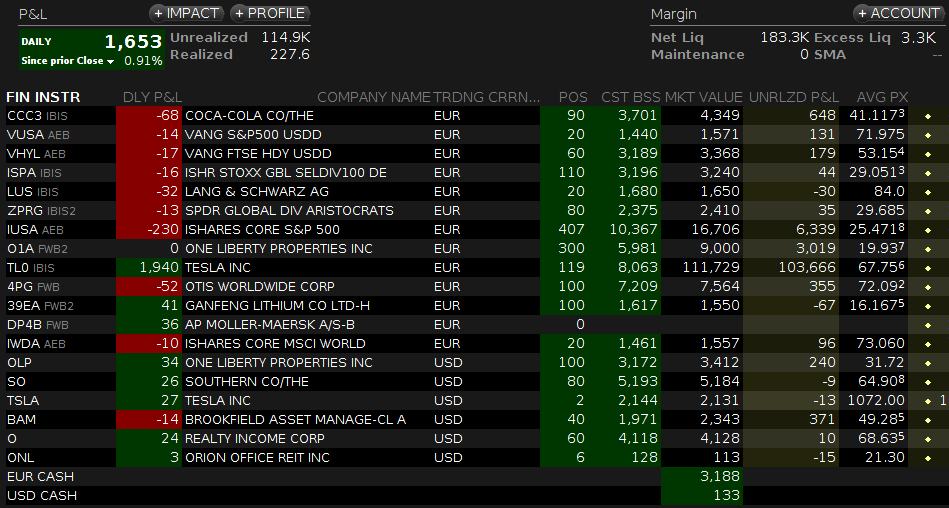The width and height of the screenshot is (949, 508).
Task: Click the yellow diamond icon in the Ganfeng Lithium row
Action: pyautogui.click(x=927, y=306)
